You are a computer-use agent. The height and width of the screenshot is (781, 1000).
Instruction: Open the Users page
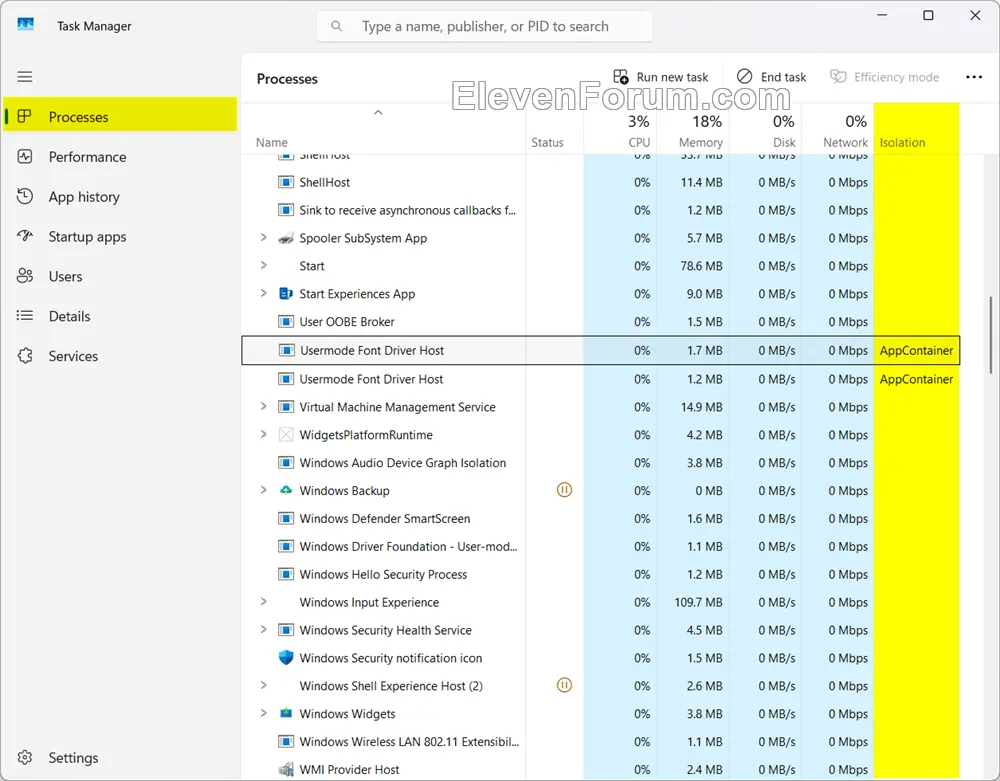(120, 277)
